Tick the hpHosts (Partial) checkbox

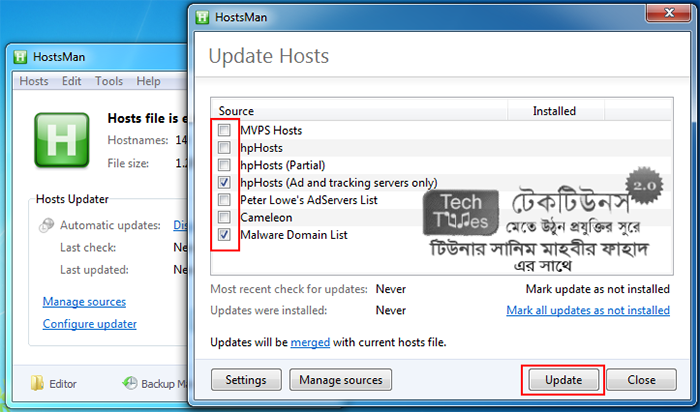tap(224, 165)
